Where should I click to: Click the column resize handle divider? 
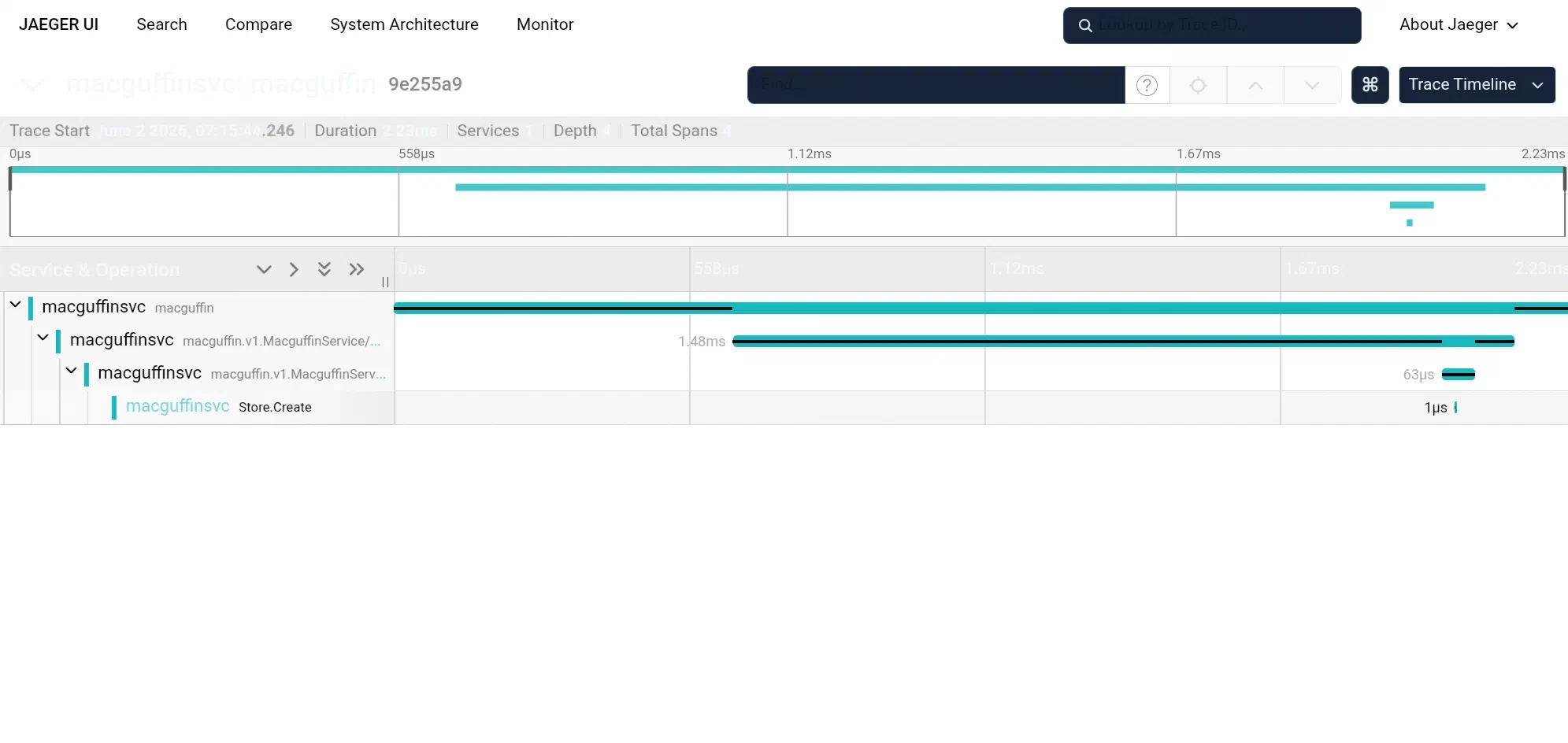pyautogui.click(x=385, y=282)
